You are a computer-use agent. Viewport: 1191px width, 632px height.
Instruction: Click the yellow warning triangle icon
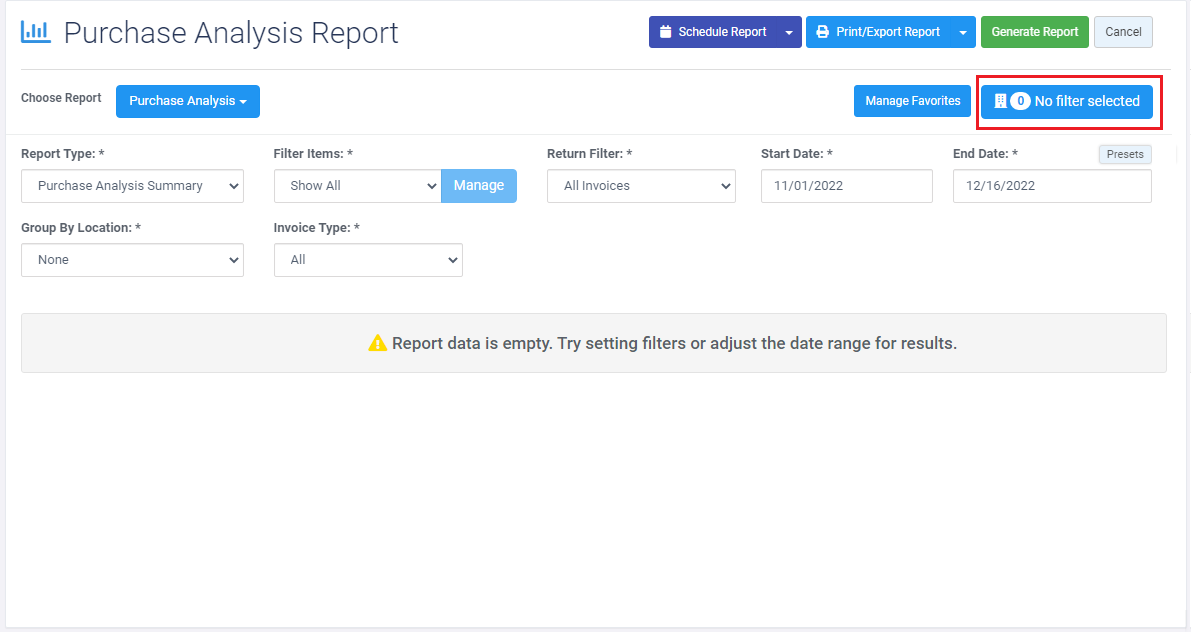377,343
